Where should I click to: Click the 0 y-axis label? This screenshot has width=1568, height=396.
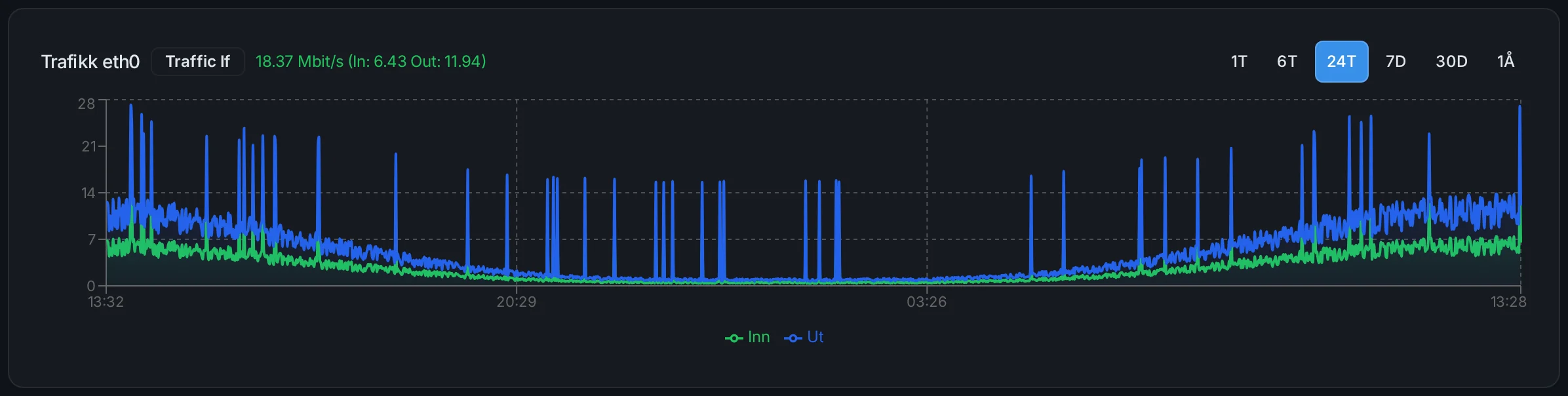coord(91,286)
